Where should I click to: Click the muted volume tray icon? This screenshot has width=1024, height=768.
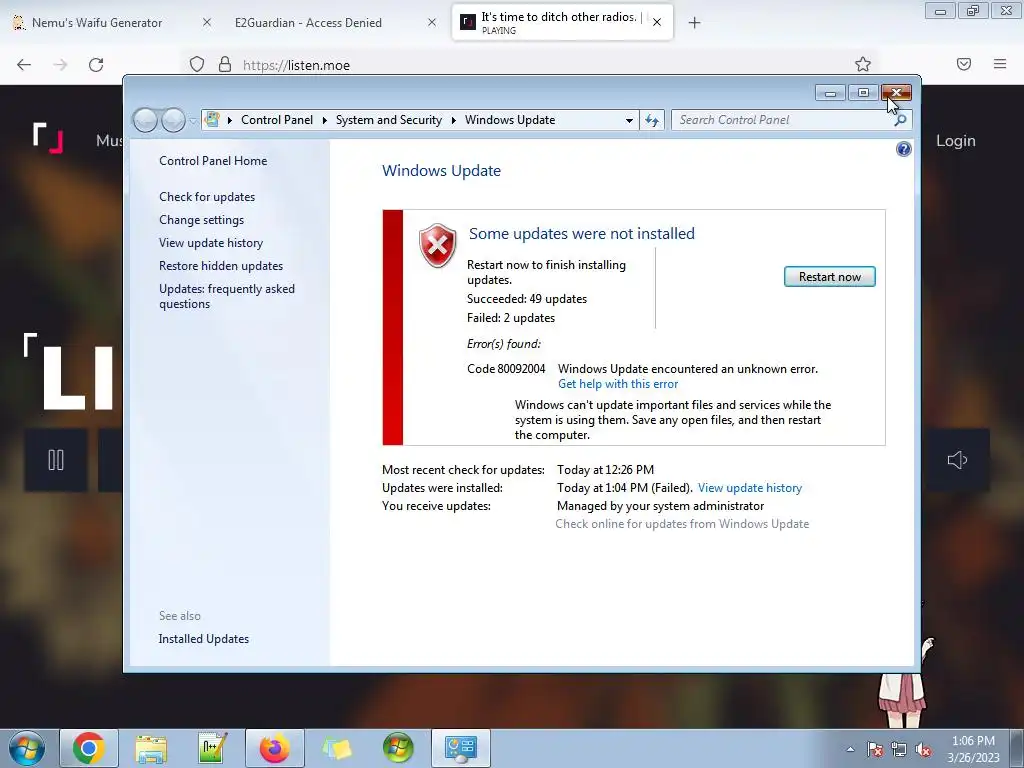(923, 749)
